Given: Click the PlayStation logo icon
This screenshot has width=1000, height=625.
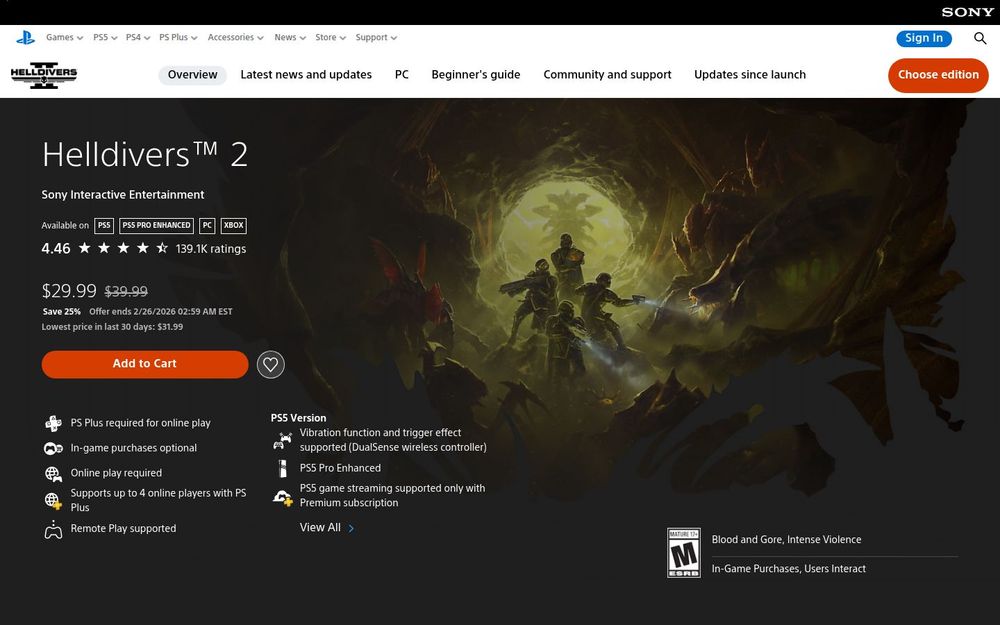Looking at the screenshot, I should pyautogui.click(x=26, y=38).
